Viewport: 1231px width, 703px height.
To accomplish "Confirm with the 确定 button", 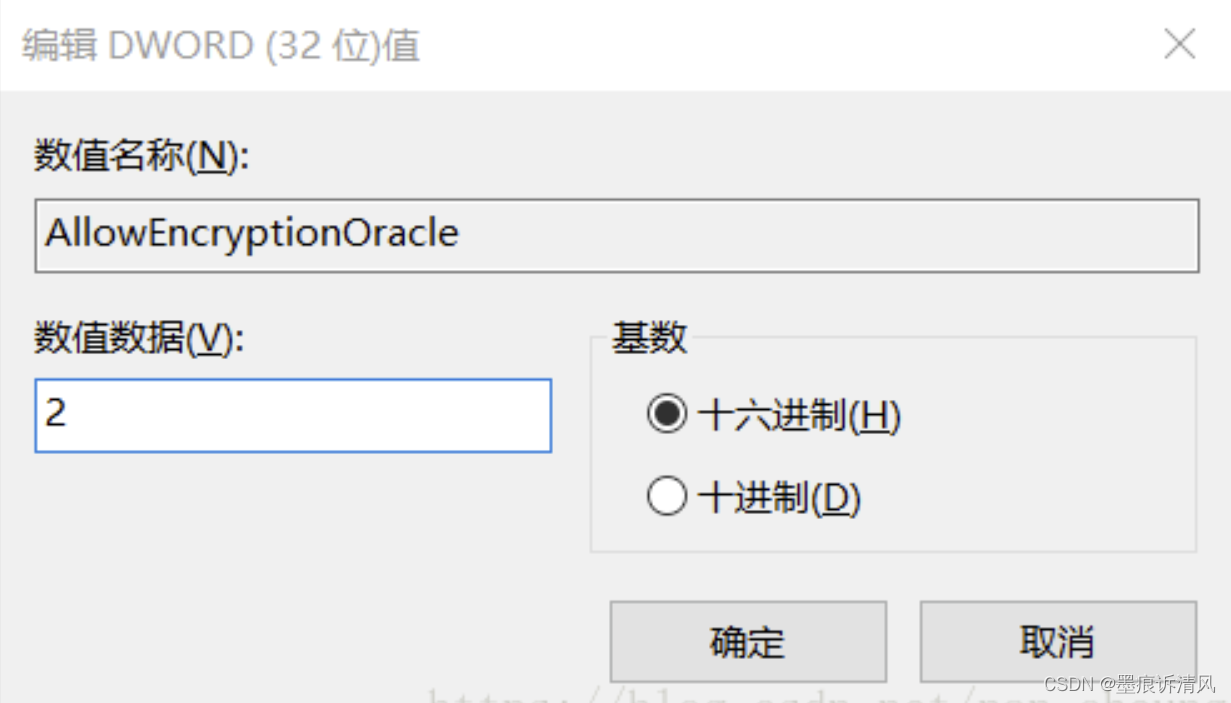I will (x=748, y=641).
